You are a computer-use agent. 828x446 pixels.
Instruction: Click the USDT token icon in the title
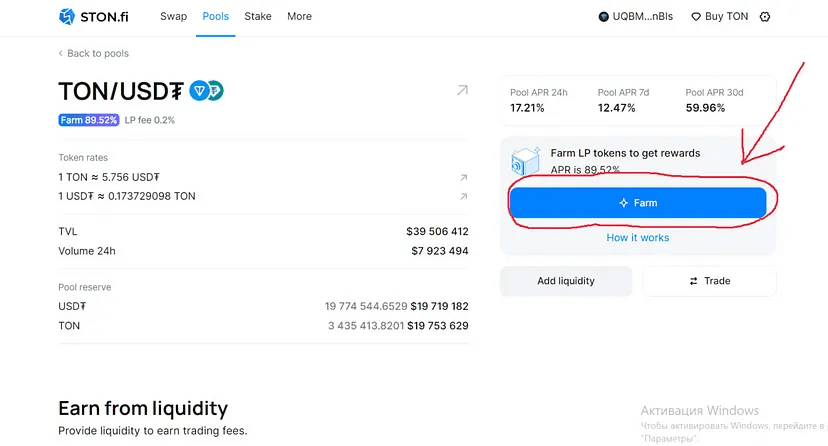217,91
